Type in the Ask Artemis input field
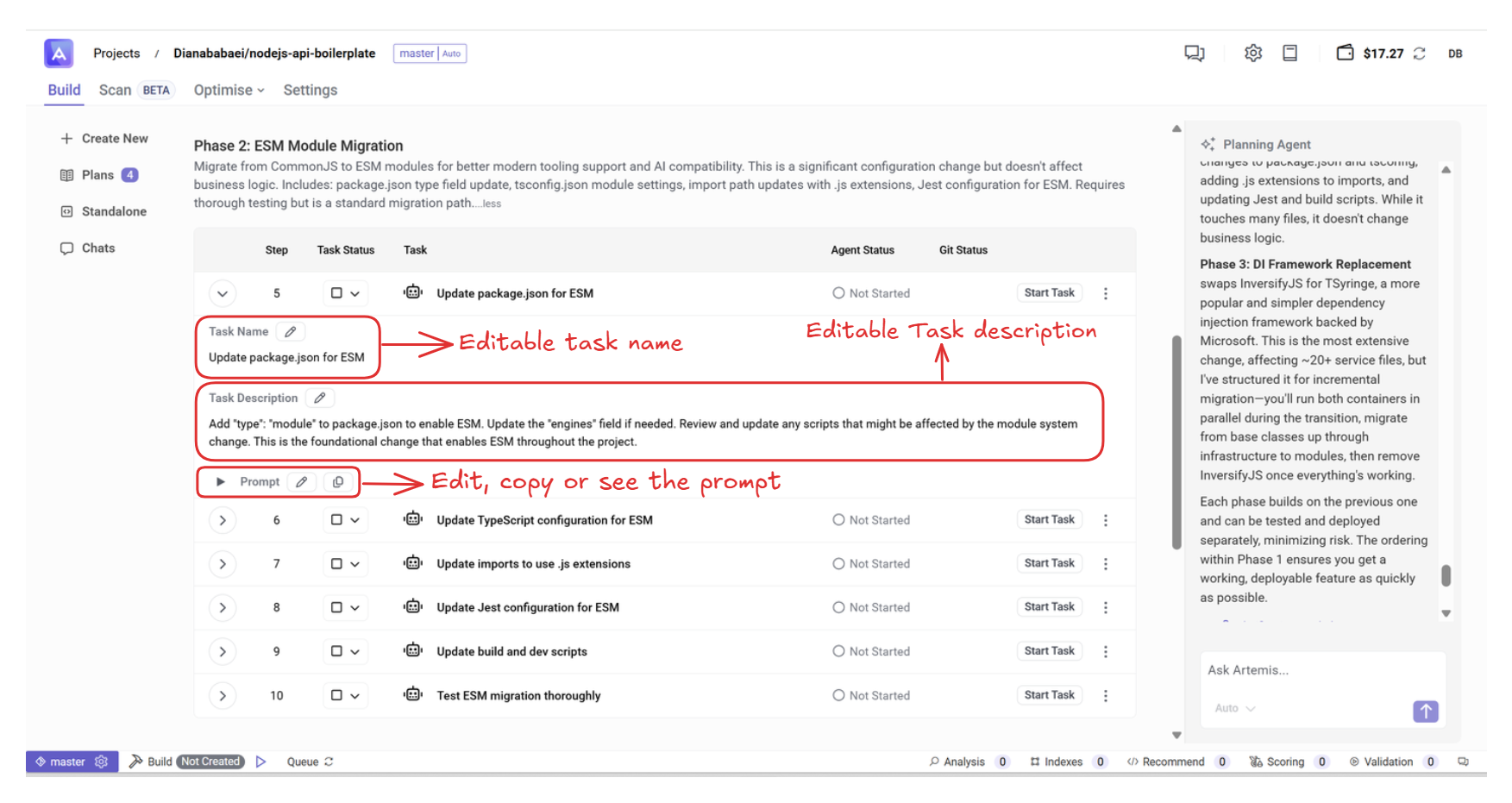Screen dimensions: 1512x803 point(1320,670)
